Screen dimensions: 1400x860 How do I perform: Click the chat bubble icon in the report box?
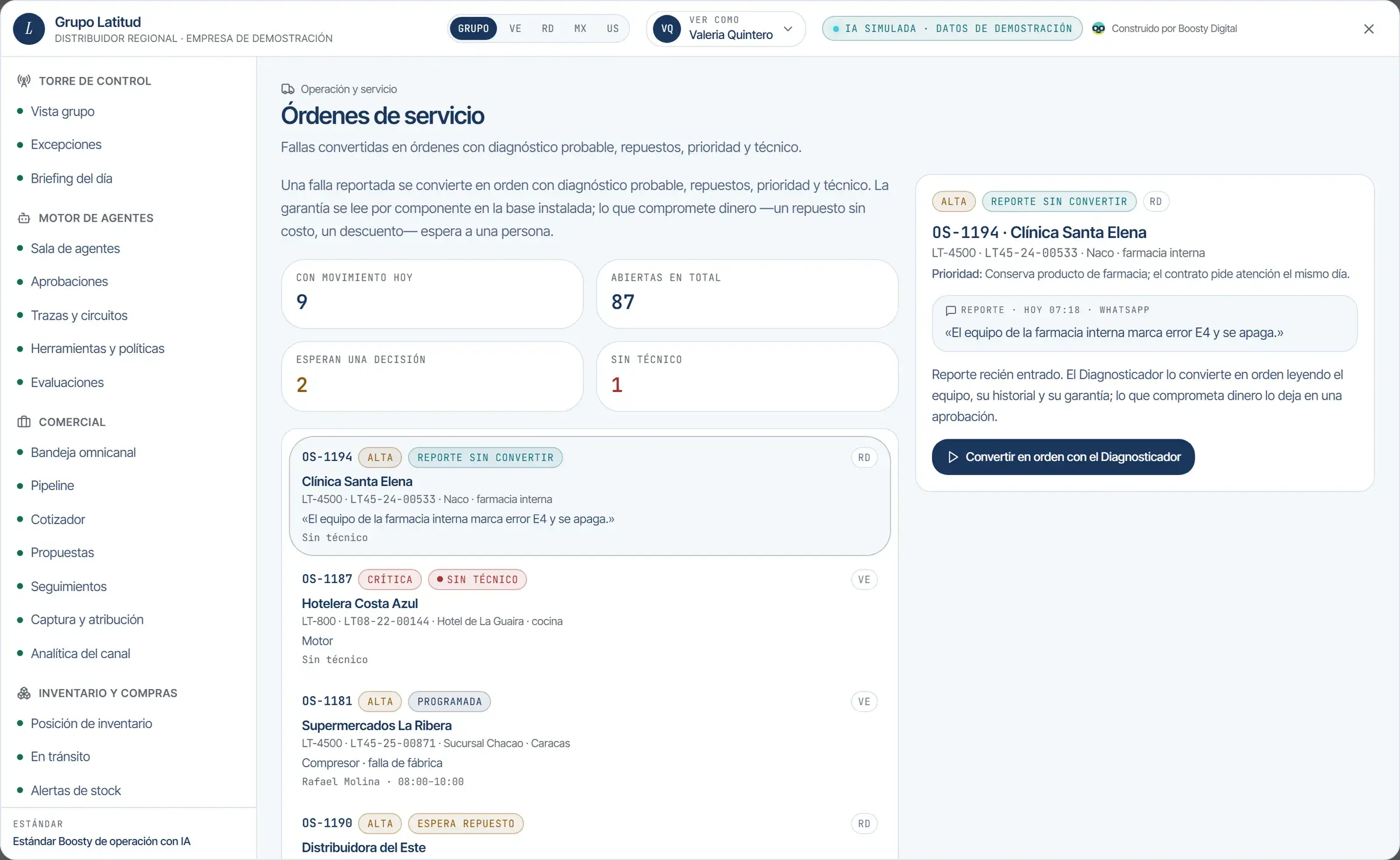(951, 310)
